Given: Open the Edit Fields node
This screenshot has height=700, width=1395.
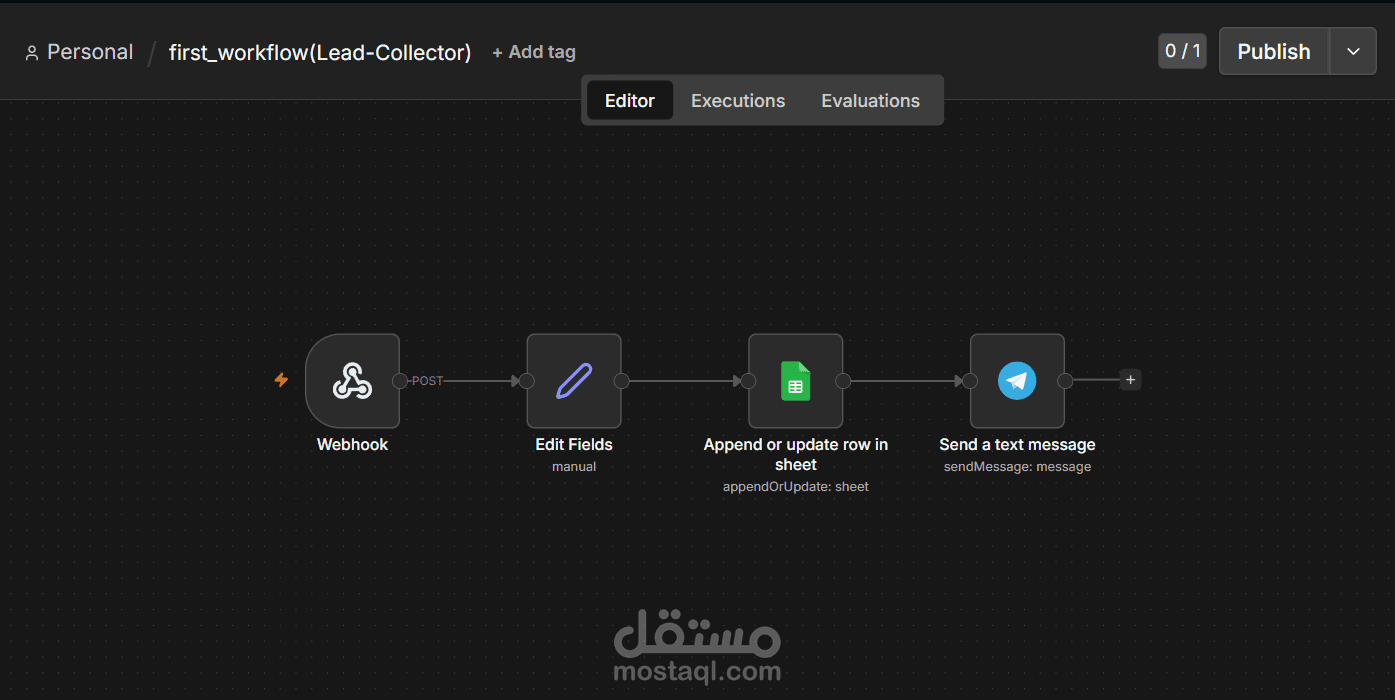Looking at the screenshot, I should tap(574, 380).
